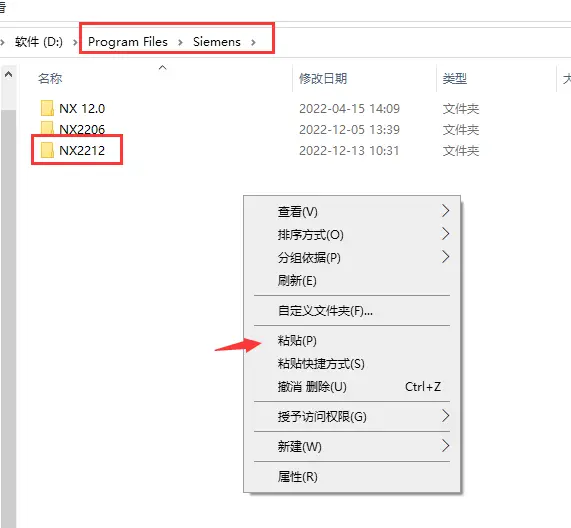Expand the chevron after 软件 (D:)
Screen dimensions: 571x528
(75, 42)
